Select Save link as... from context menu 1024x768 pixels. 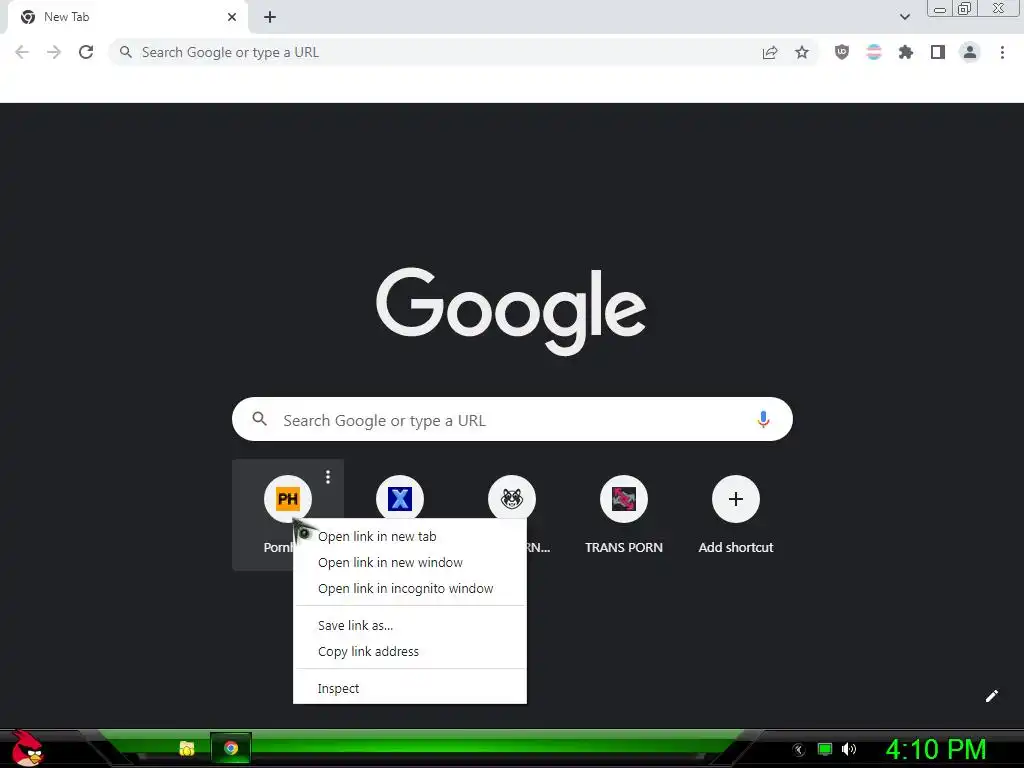[x=410, y=625]
